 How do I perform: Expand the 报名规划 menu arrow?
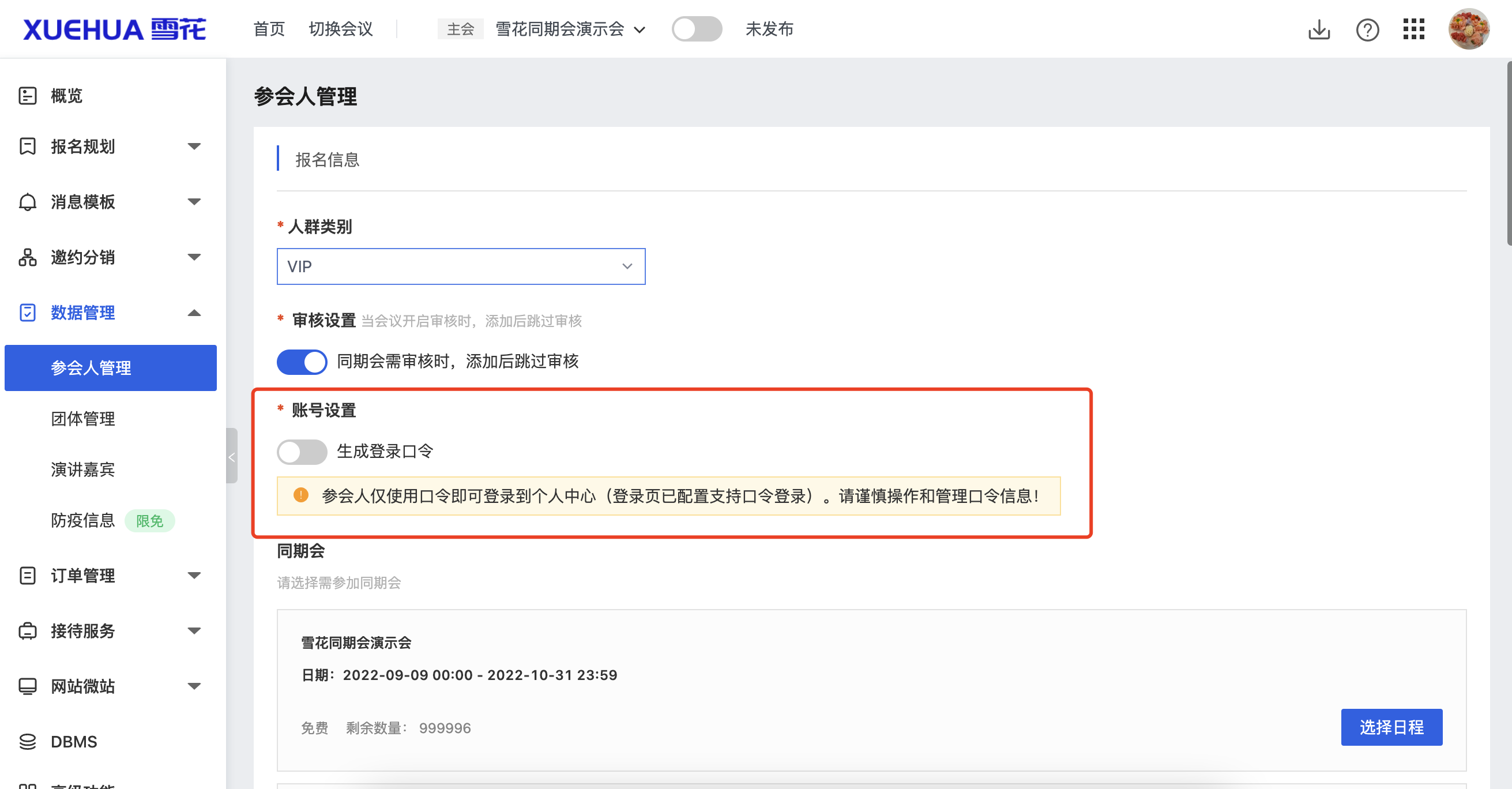pyautogui.click(x=194, y=146)
